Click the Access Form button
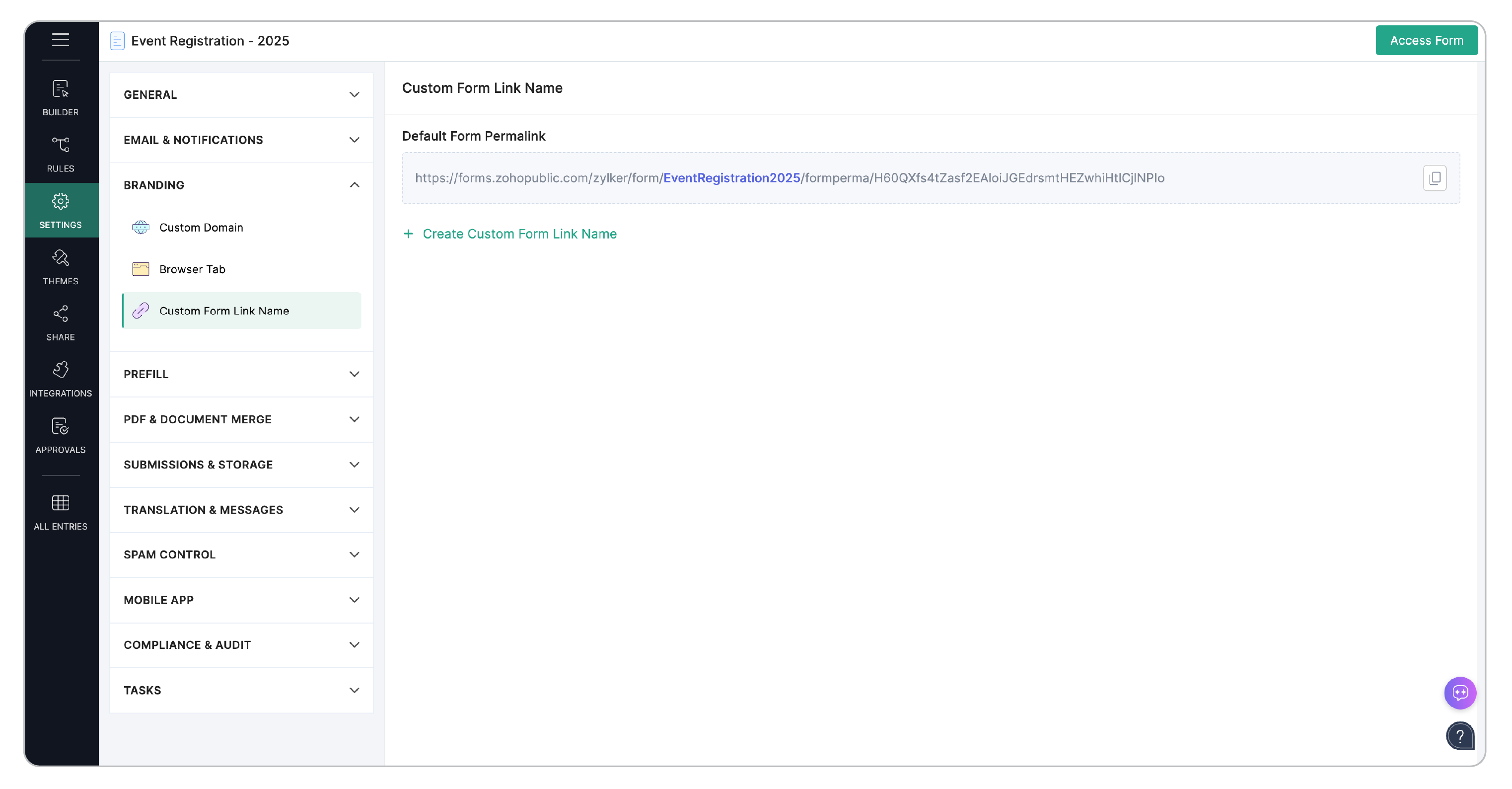Viewport: 1512px width, 789px height. (1426, 40)
